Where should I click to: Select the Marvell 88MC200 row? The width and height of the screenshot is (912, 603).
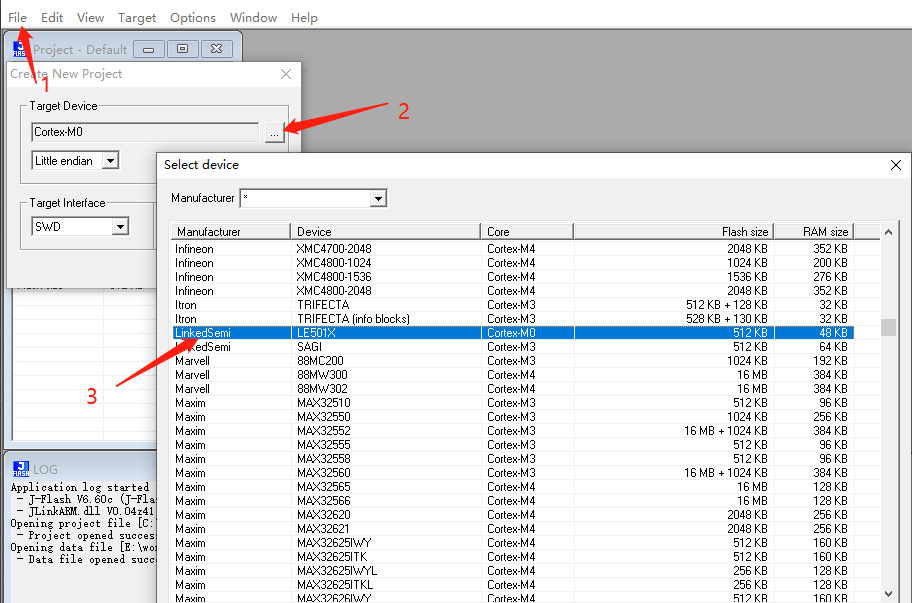(514, 361)
